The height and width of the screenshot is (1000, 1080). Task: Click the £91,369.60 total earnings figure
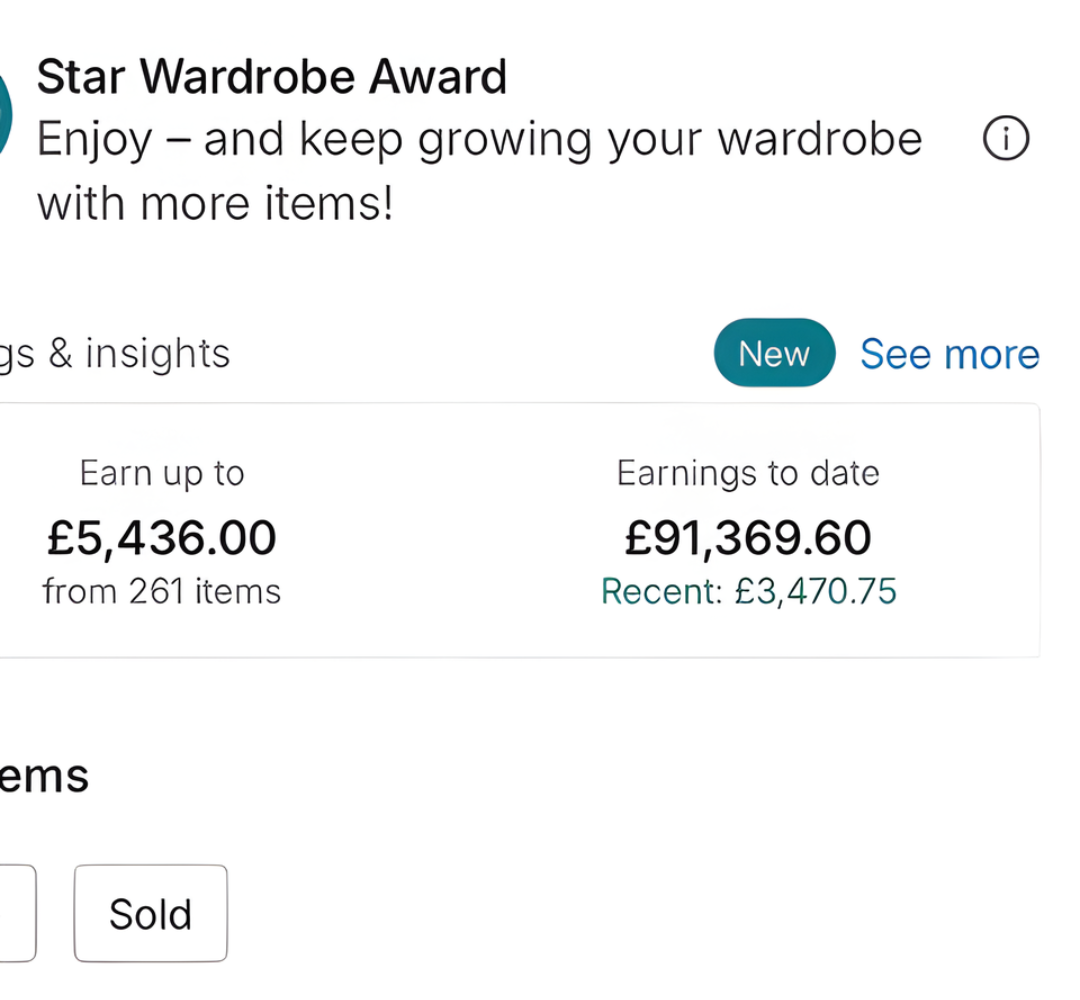click(x=748, y=538)
